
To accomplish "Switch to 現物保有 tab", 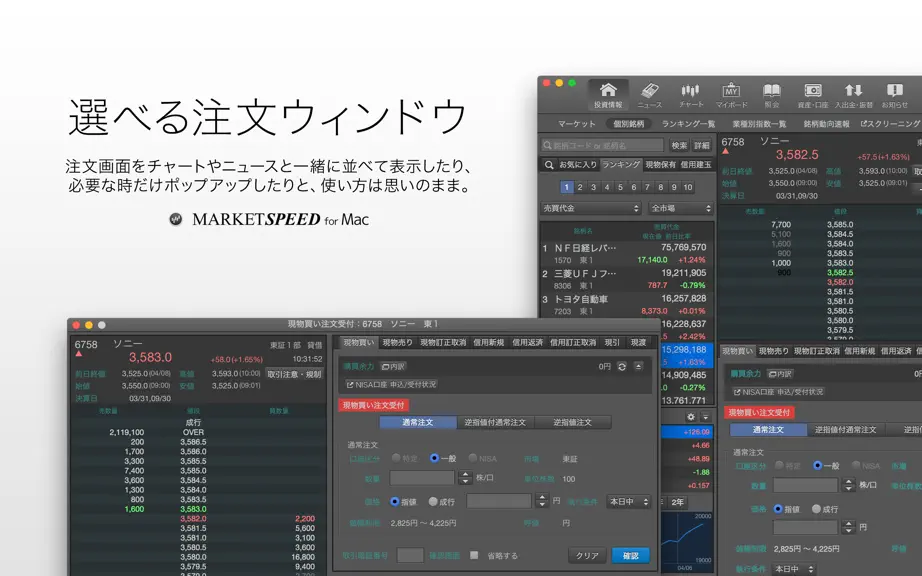I will [661, 165].
